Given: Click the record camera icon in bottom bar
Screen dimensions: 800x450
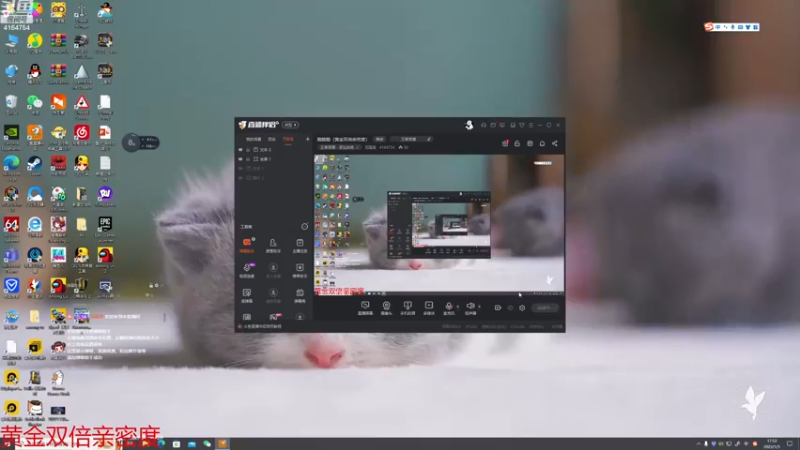Looking at the screenshot, I should point(497,308).
